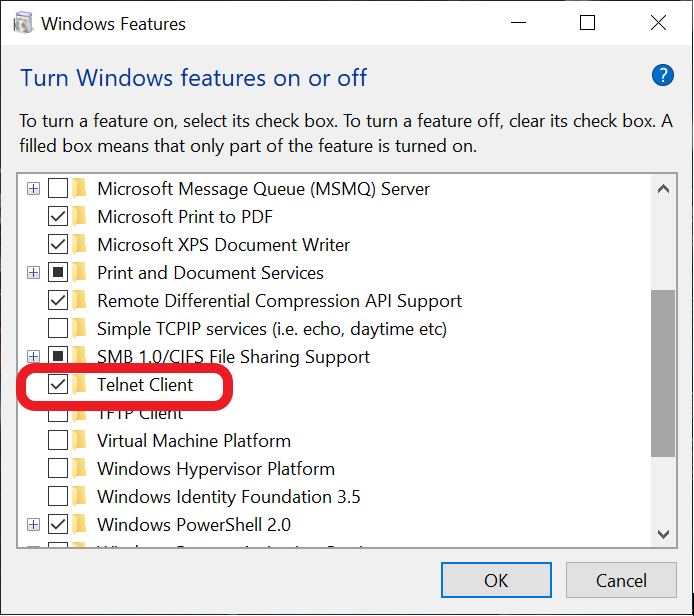Viewport: 694px width, 616px height.
Task: Expand the Print and Document Services node
Action: (34, 273)
